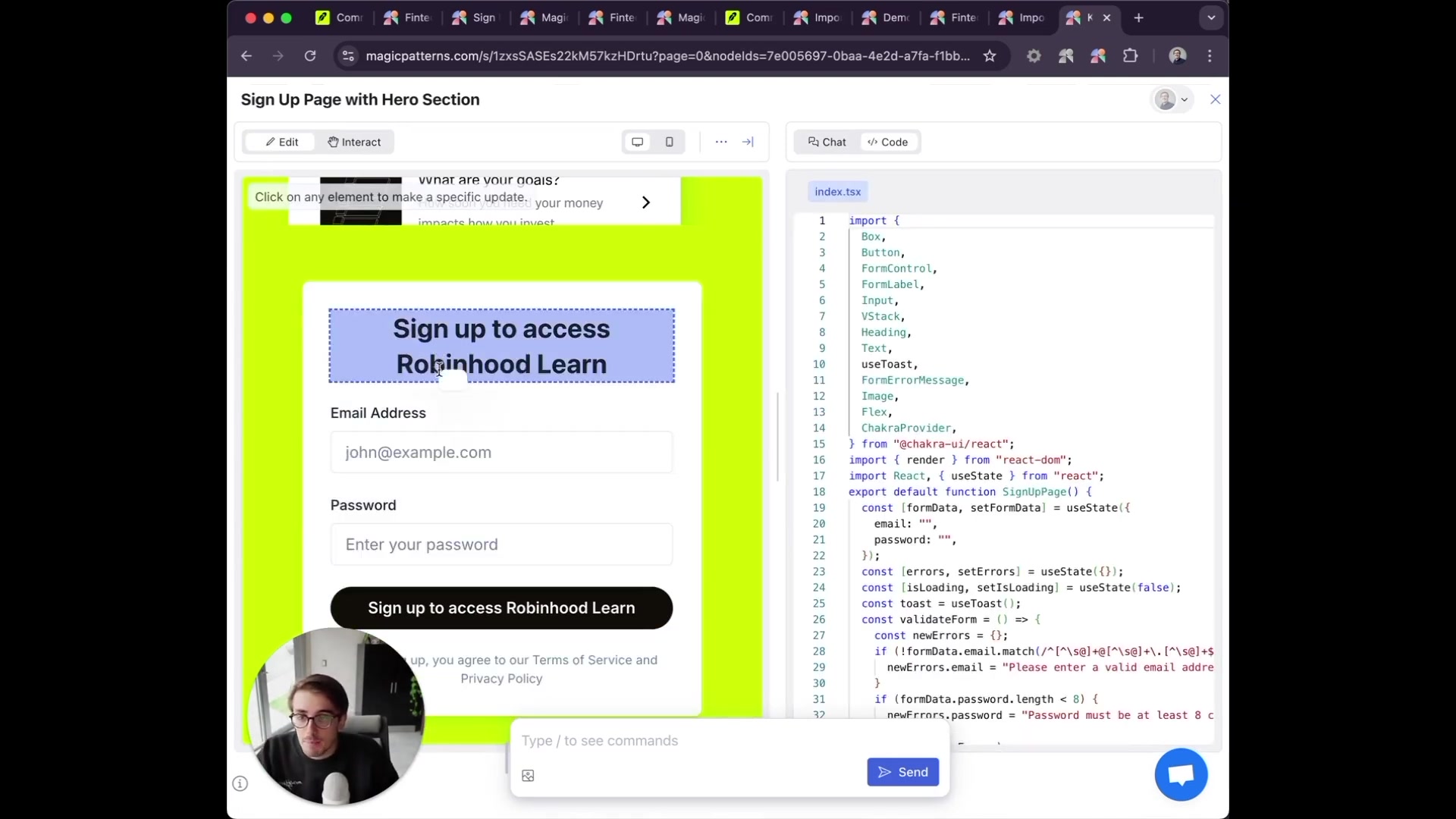Select desktop preview icon
Screen dimensions: 1456x819
(x=638, y=142)
